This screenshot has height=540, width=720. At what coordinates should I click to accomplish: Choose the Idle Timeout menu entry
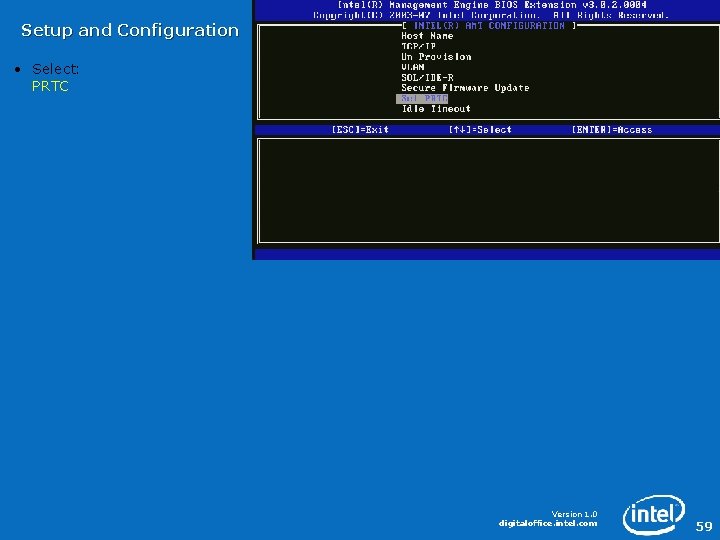point(436,109)
